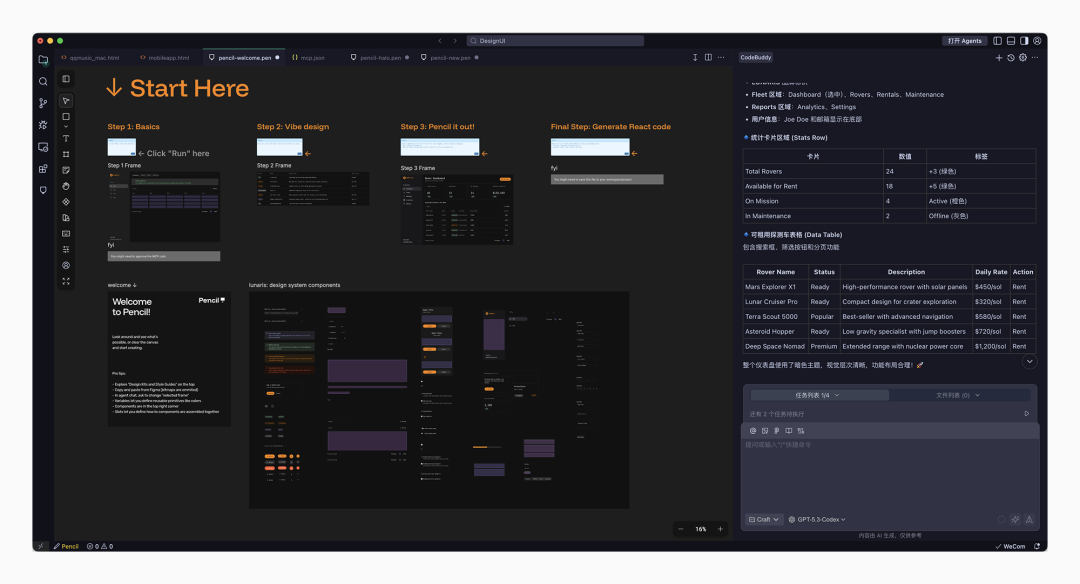Screen dimensions: 1080x584
Task: Toggle the canvas layers panel
Action: (66, 79)
